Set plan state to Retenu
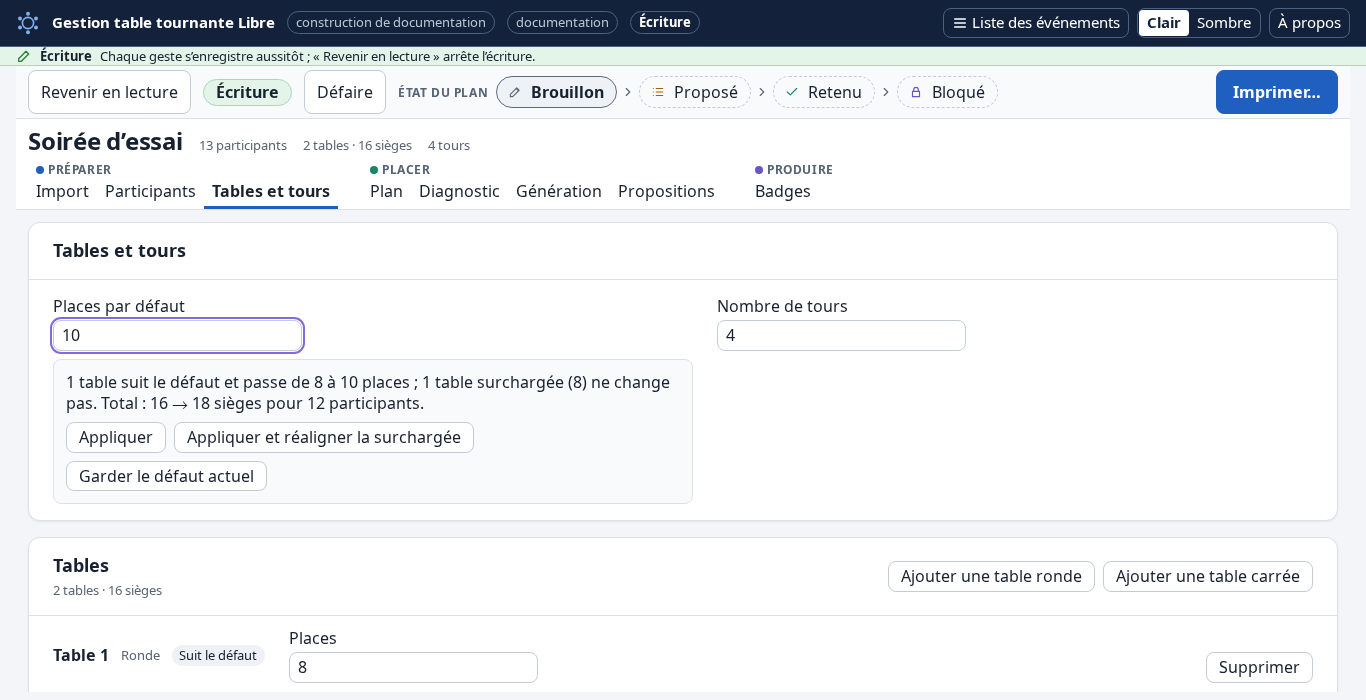 [x=824, y=92]
